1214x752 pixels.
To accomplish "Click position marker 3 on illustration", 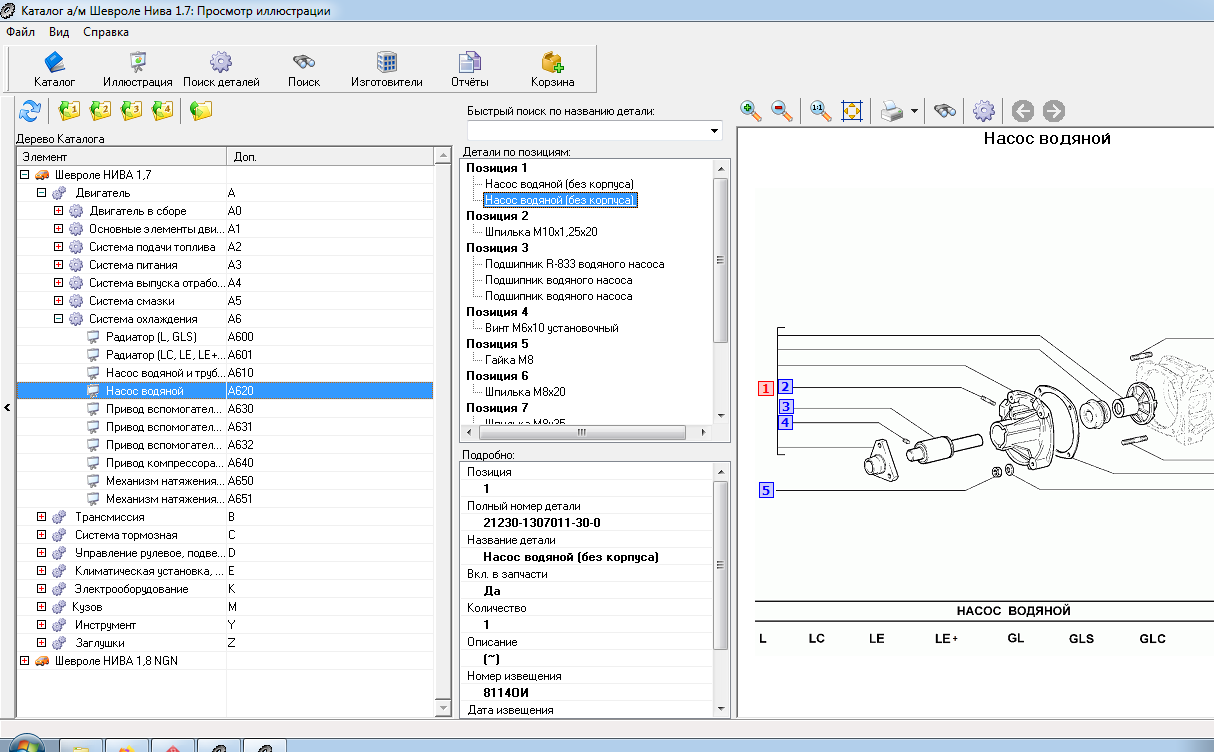I will [x=786, y=406].
